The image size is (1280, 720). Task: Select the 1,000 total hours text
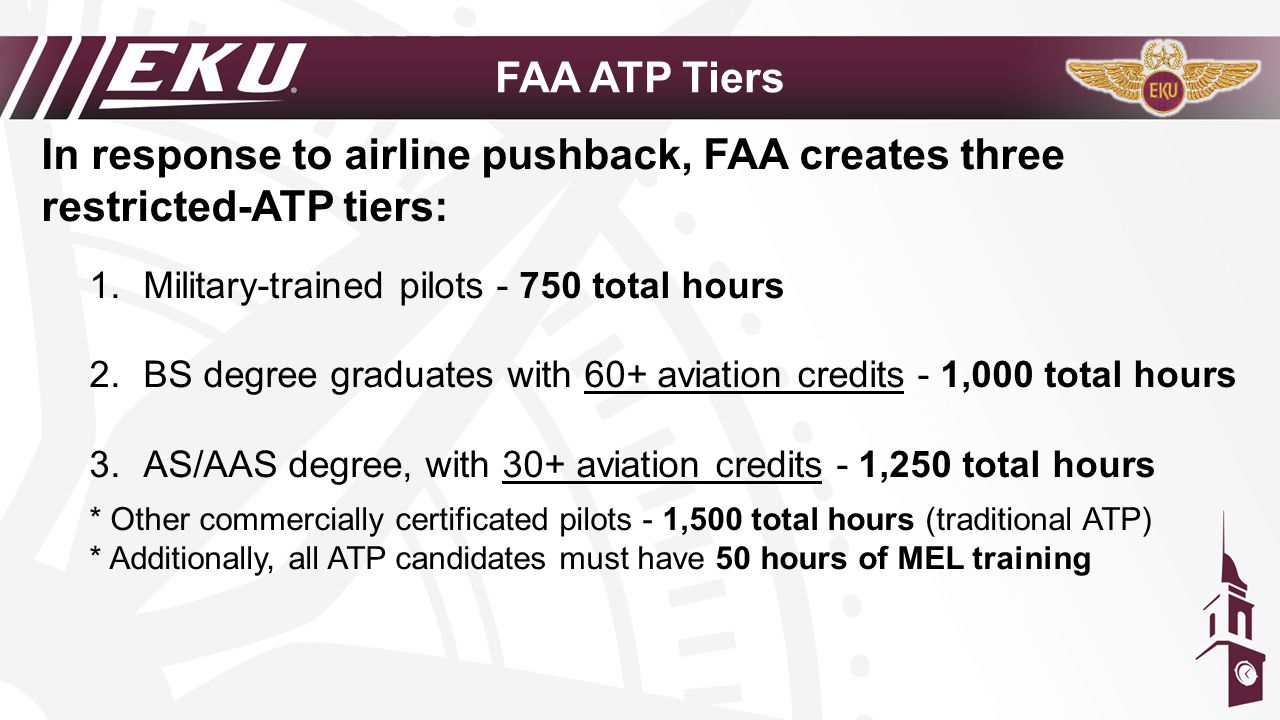(1089, 376)
